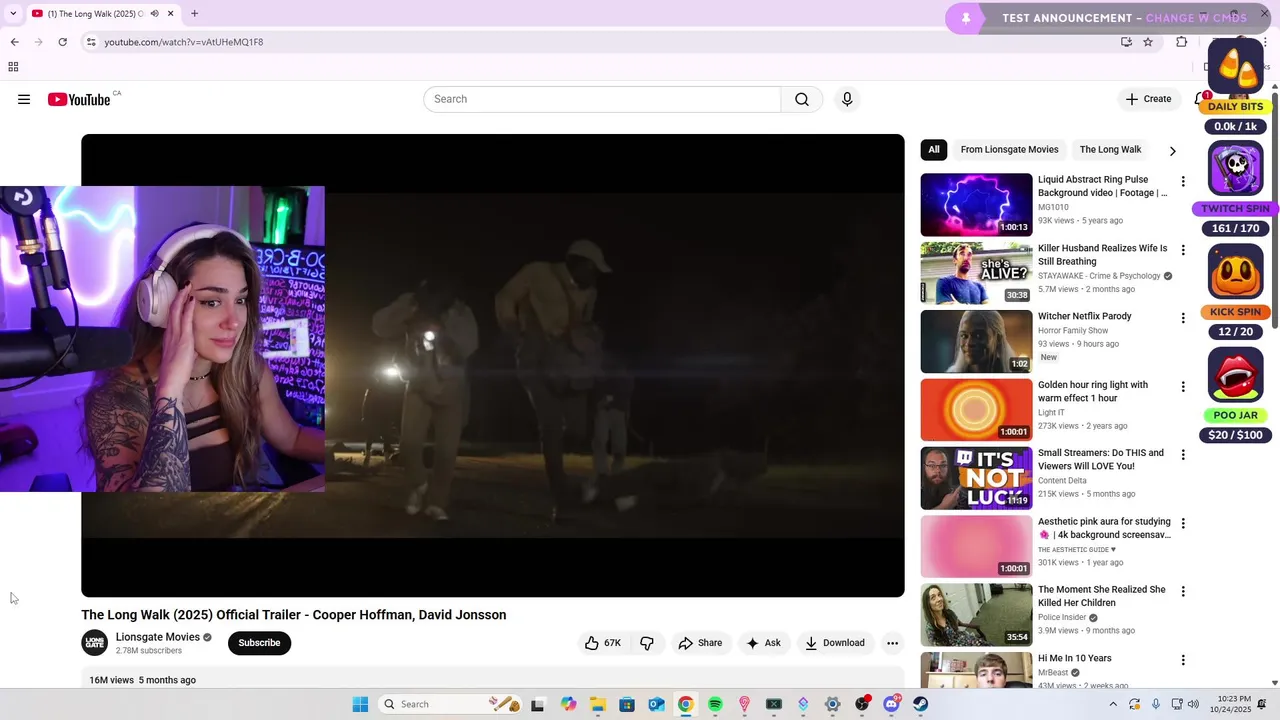The image size is (1280, 720).
Task: Bookmark this page with star icon
Action: (x=1148, y=42)
